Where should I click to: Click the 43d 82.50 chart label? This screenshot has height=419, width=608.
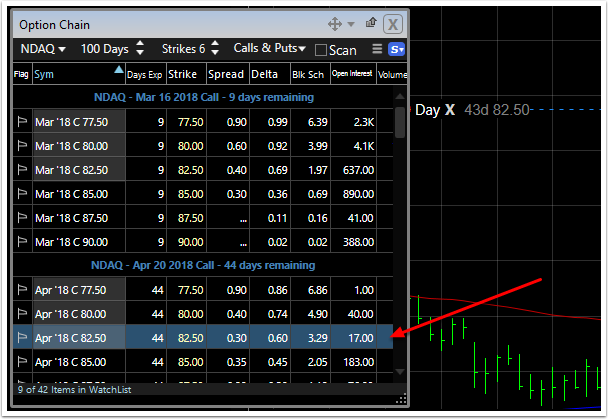coord(497,110)
